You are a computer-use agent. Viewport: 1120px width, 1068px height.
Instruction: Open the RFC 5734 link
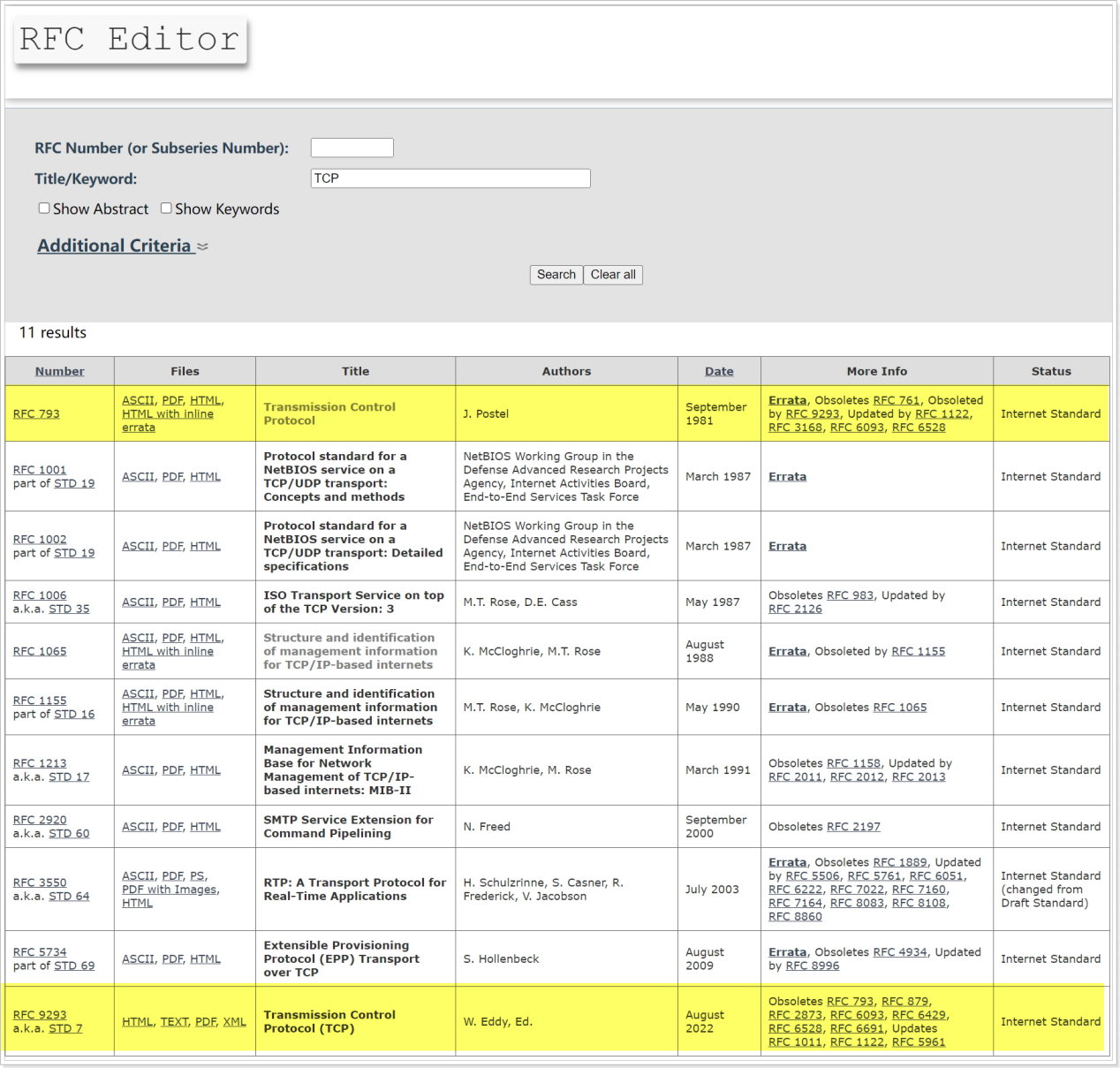coord(40,952)
